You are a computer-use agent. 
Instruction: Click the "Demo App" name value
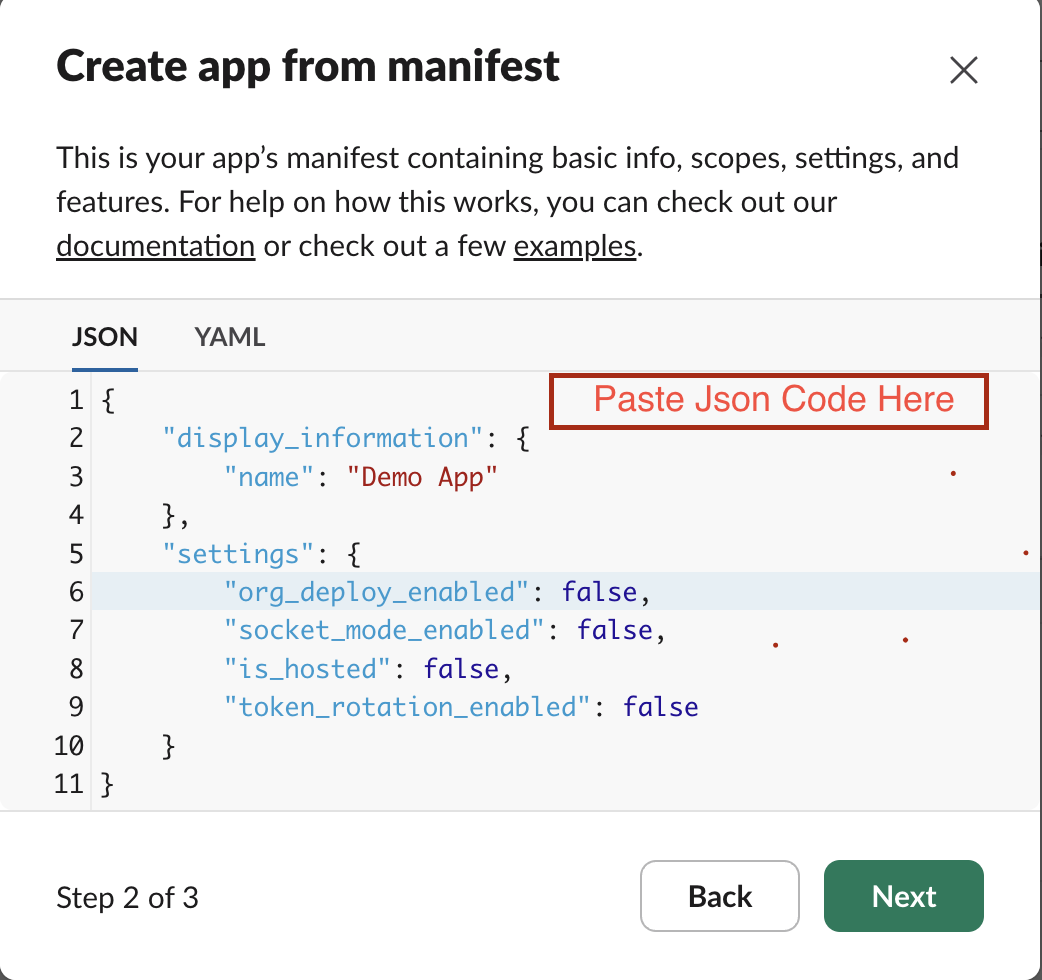(422, 477)
